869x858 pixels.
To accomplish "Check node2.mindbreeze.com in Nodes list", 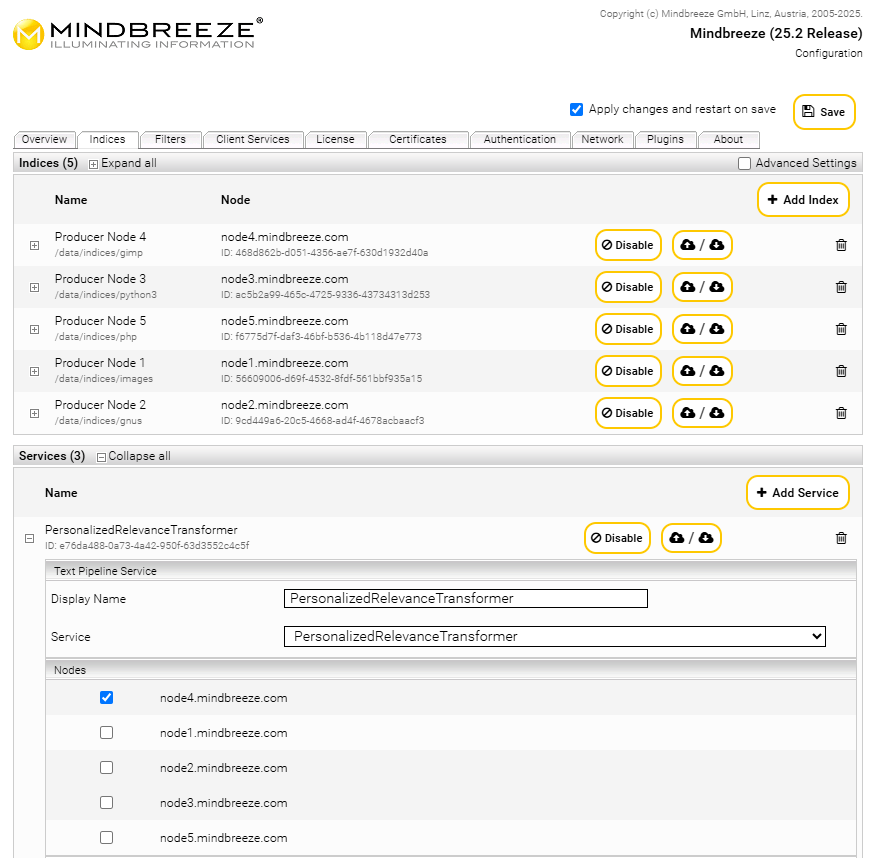I will click(106, 768).
